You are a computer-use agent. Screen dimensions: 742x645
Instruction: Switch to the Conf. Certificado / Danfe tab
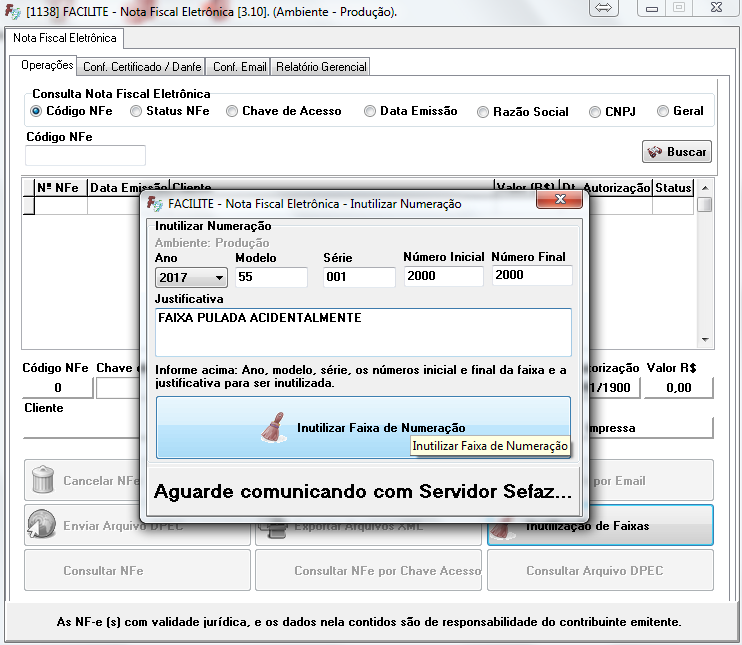[x=142, y=67]
